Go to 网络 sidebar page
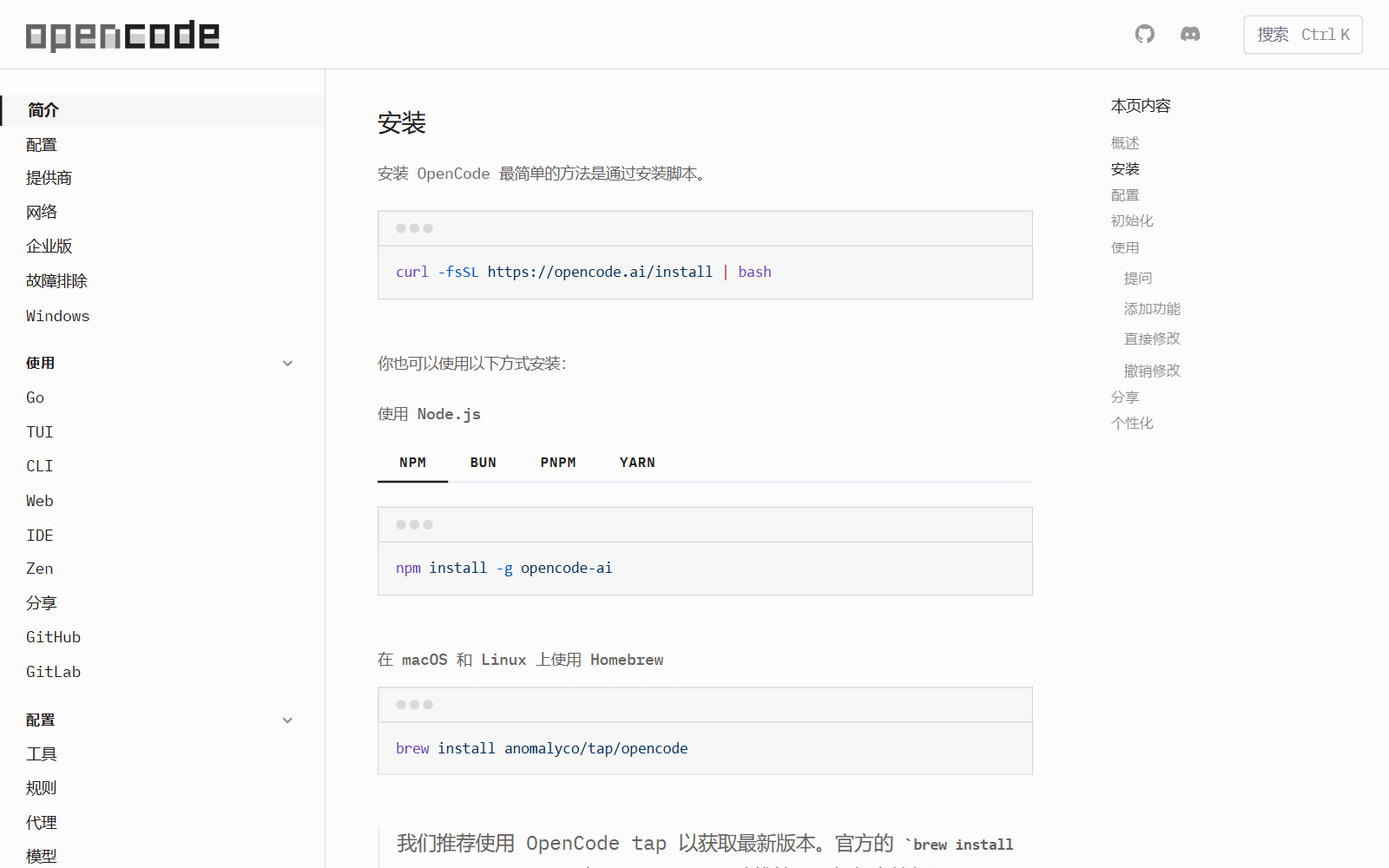The height and width of the screenshot is (868, 1389). [x=42, y=213]
